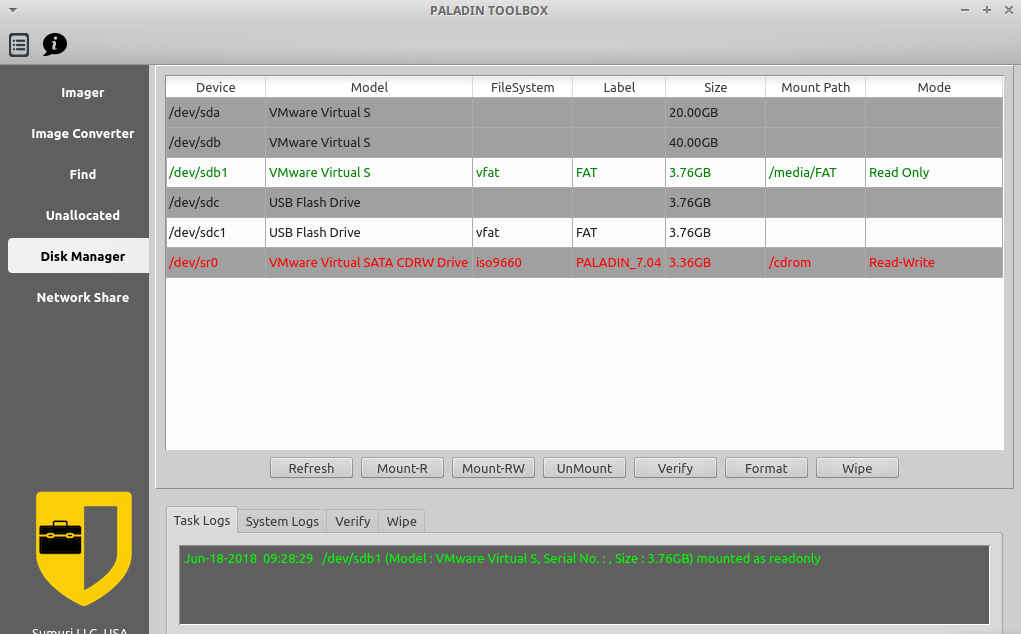The width and height of the screenshot is (1021, 634).
Task: Click the Mode column header
Action: (x=934, y=87)
